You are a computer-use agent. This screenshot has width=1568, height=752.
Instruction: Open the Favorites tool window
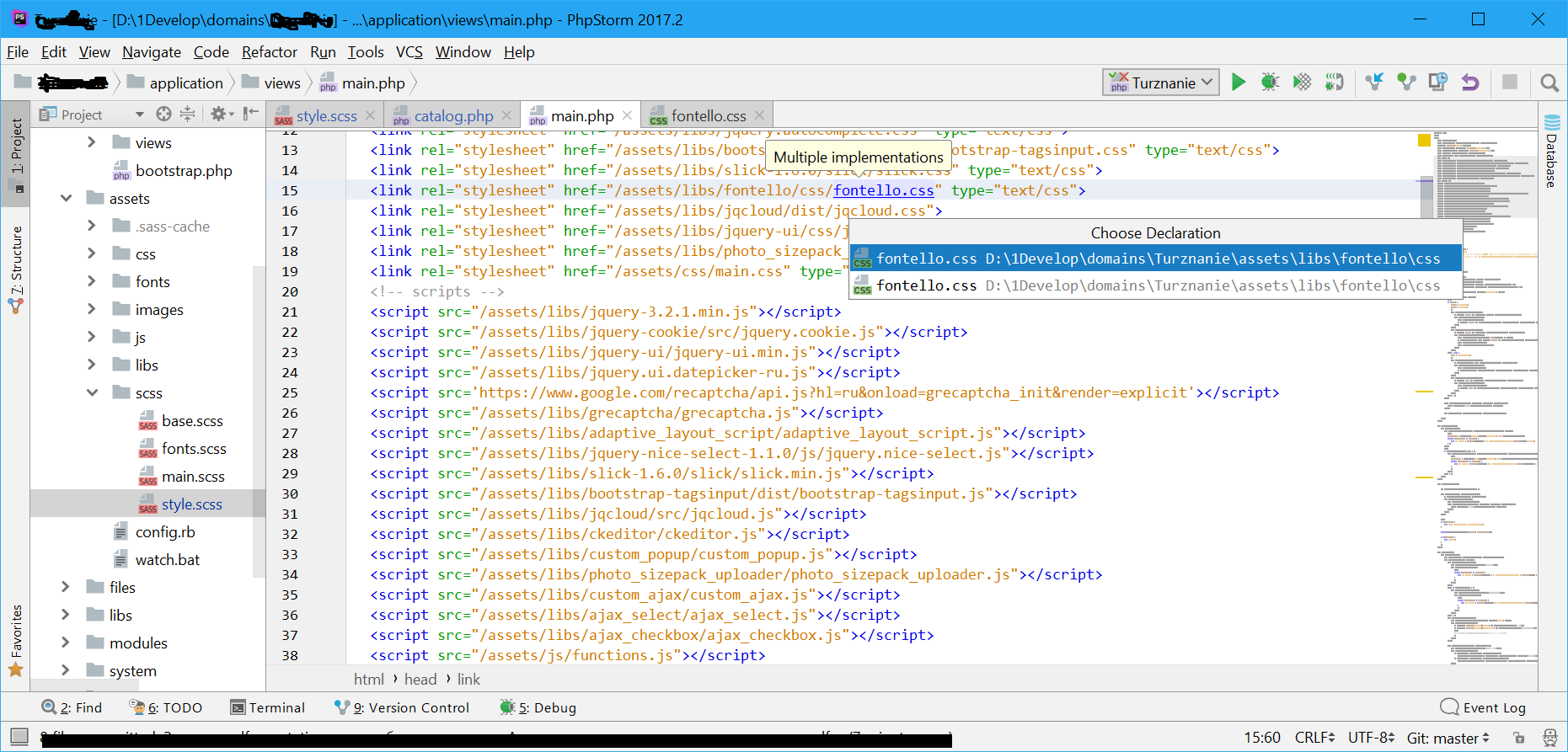point(16,640)
